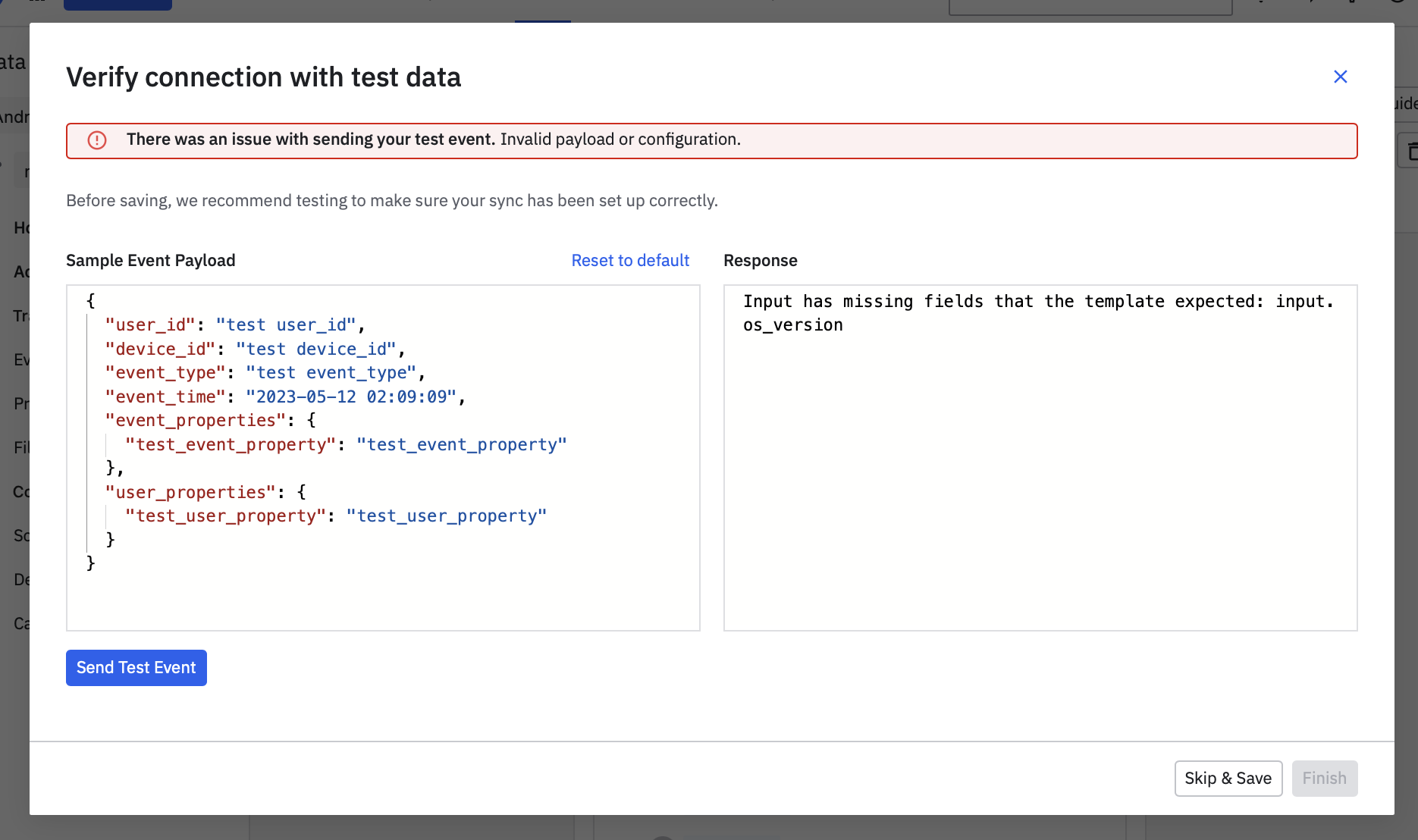This screenshot has height=840, width=1418.
Task: Click the Response heading label
Action: click(760, 261)
